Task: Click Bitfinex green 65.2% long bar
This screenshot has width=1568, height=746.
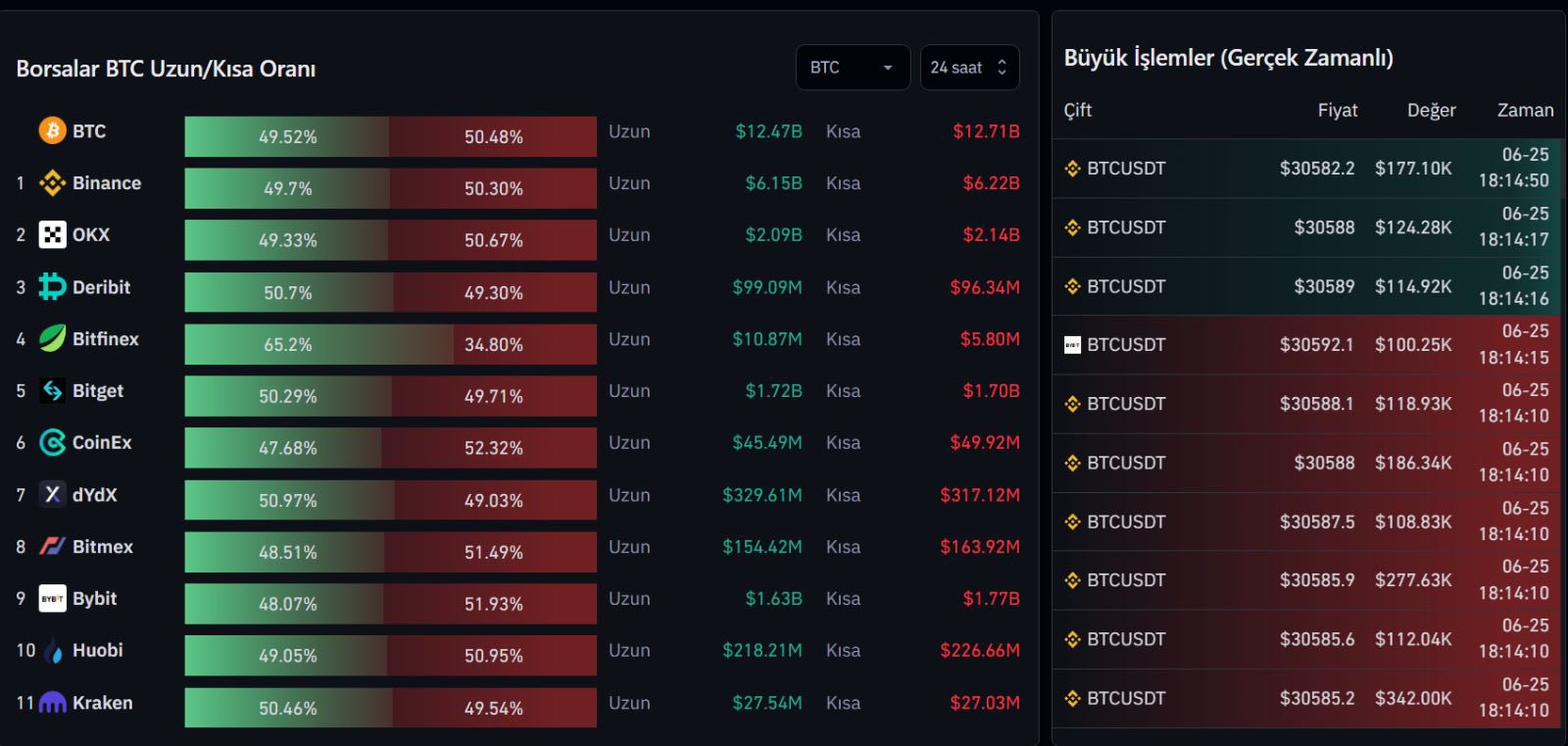Action: pyautogui.click(x=318, y=344)
